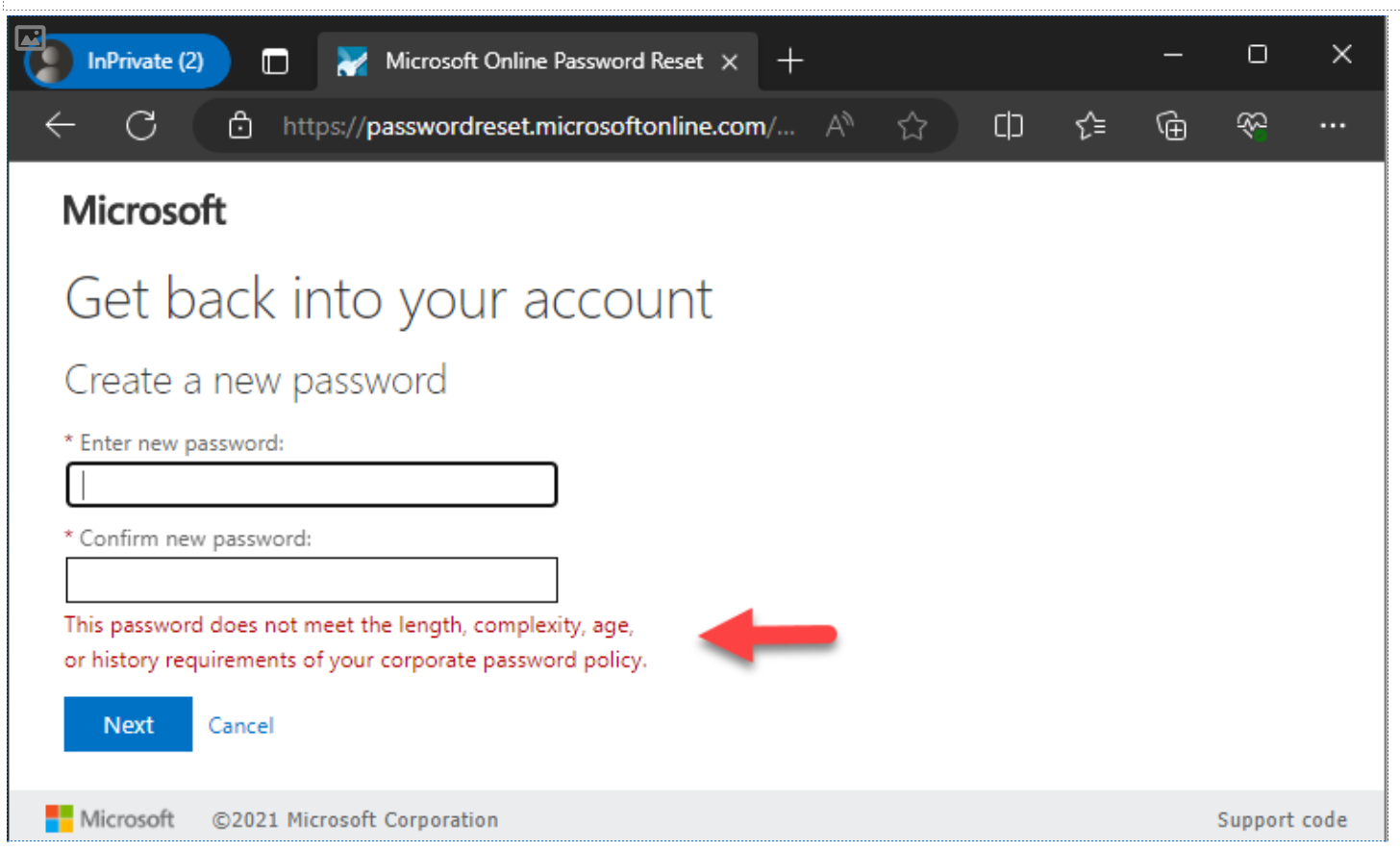Refresh the page
The height and width of the screenshot is (851, 1400).
click(141, 125)
